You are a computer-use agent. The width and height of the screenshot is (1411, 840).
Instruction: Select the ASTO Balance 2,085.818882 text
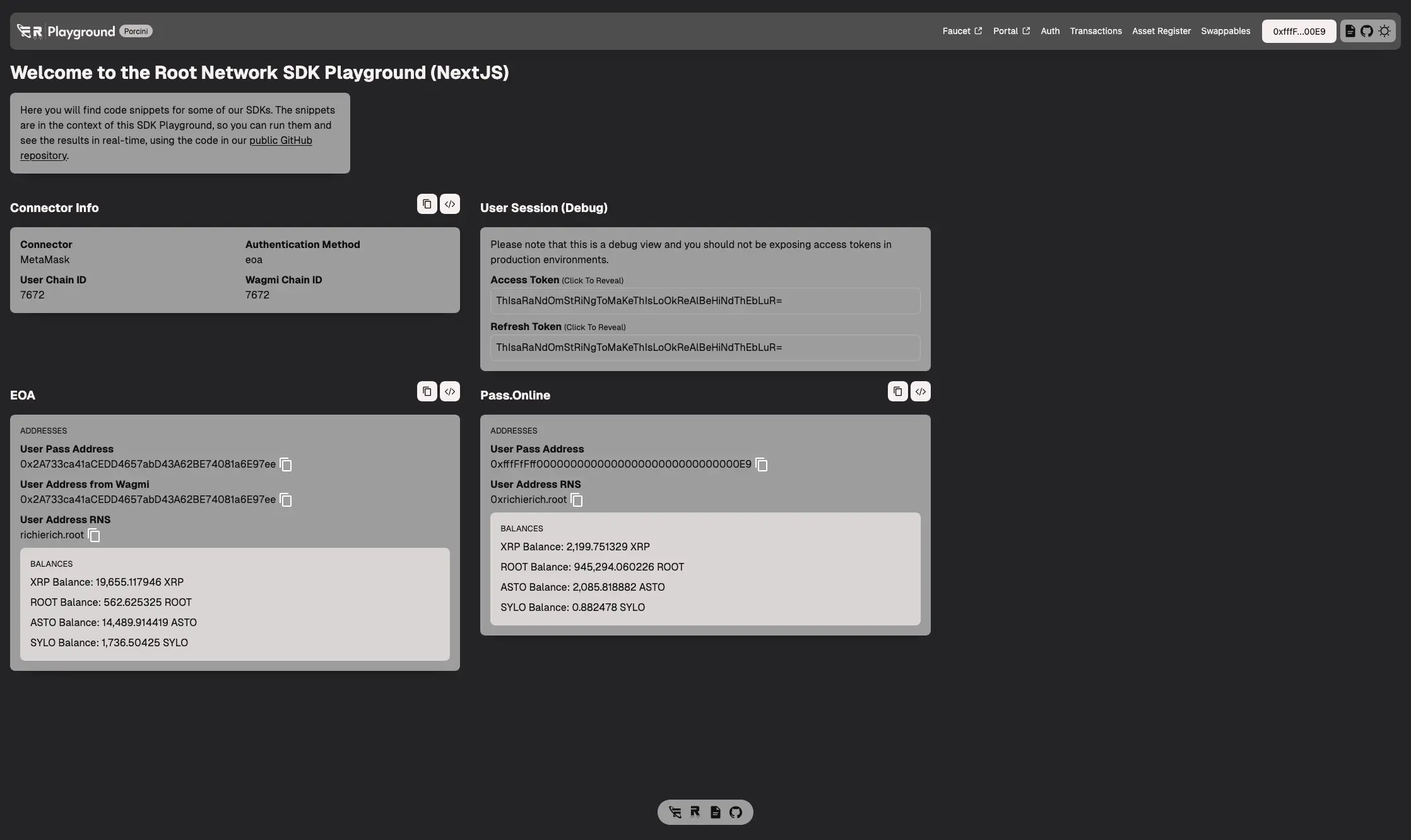point(582,587)
